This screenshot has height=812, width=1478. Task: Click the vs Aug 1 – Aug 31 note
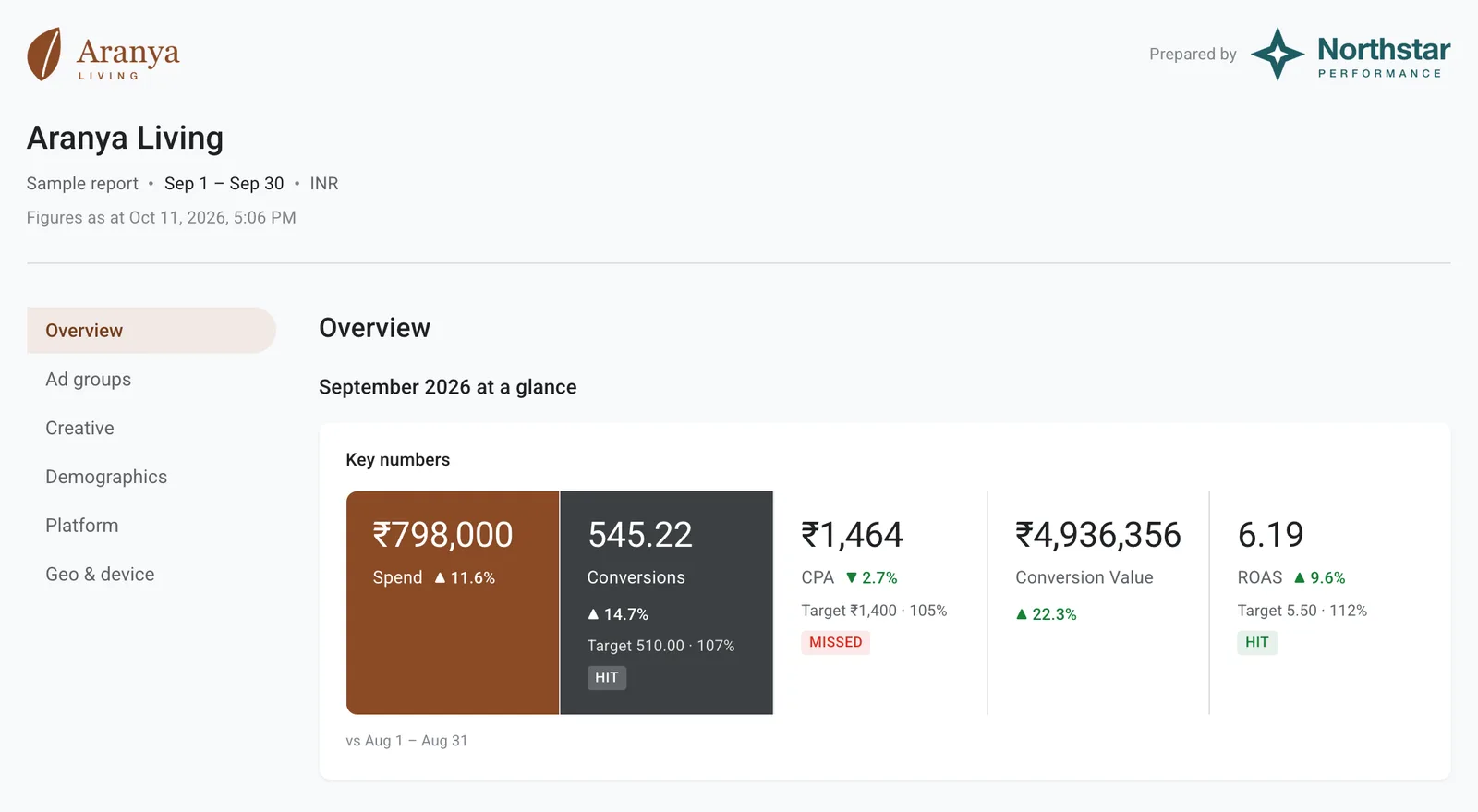coord(406,741)
